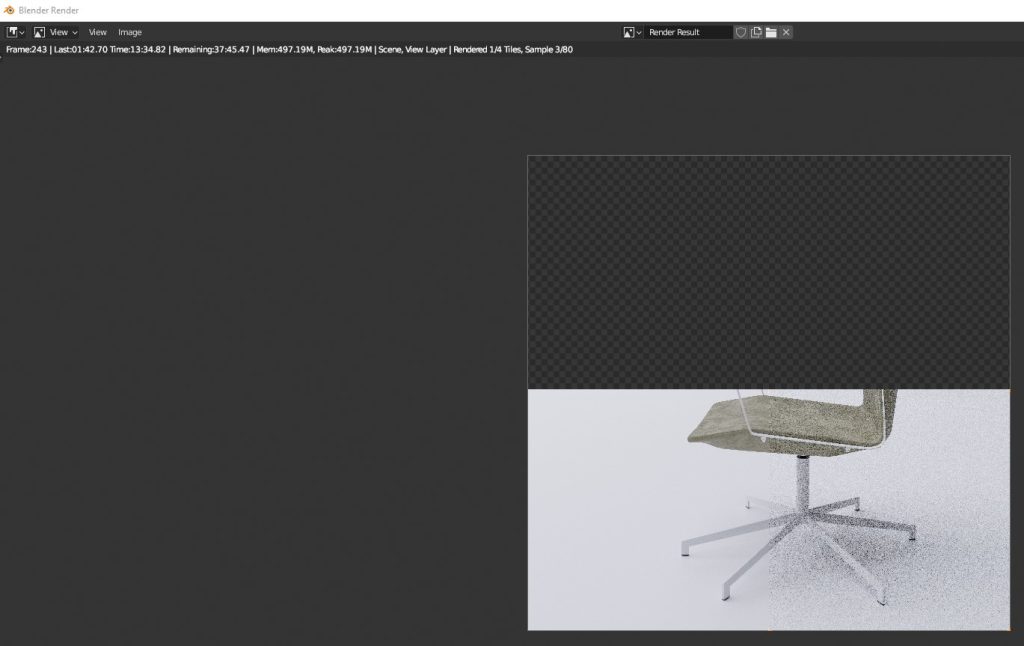Expand the View mode dropdown with image icon

coord(55,32)
